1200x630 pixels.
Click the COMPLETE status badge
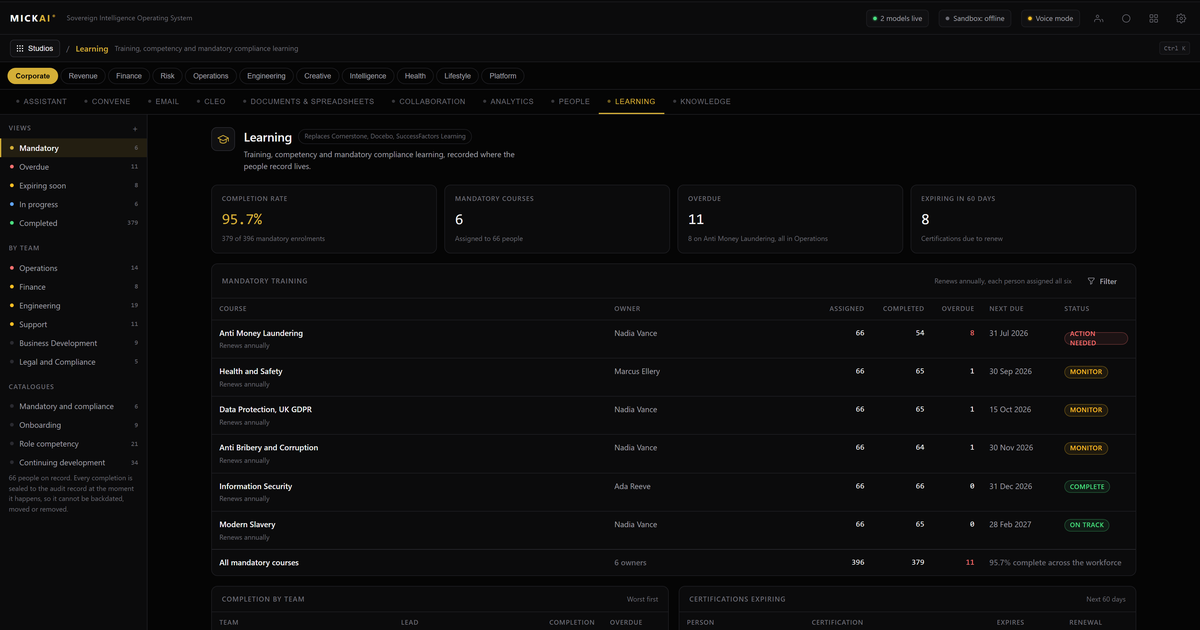[x=1086, y=487]
